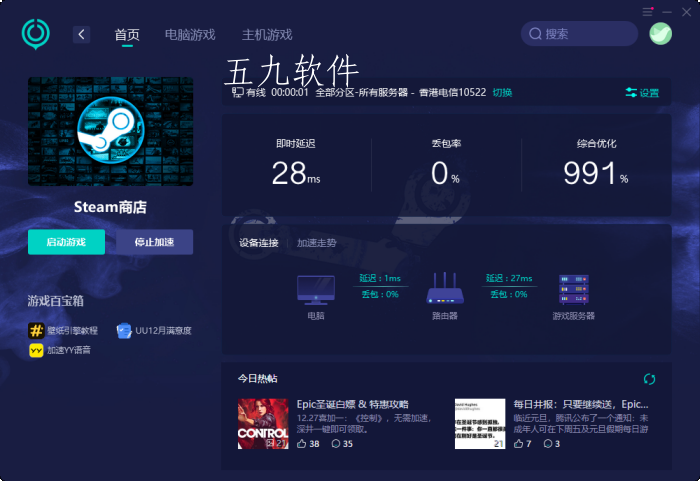The image size is (700, 481).
Task: Open UU12月满意度 survey icon
Action: [124, 330]
